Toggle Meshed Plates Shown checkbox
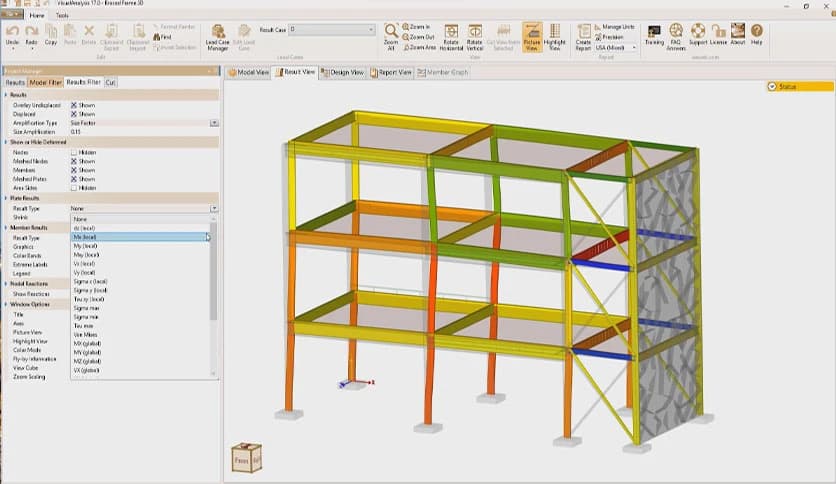 [x=74, y=179]
